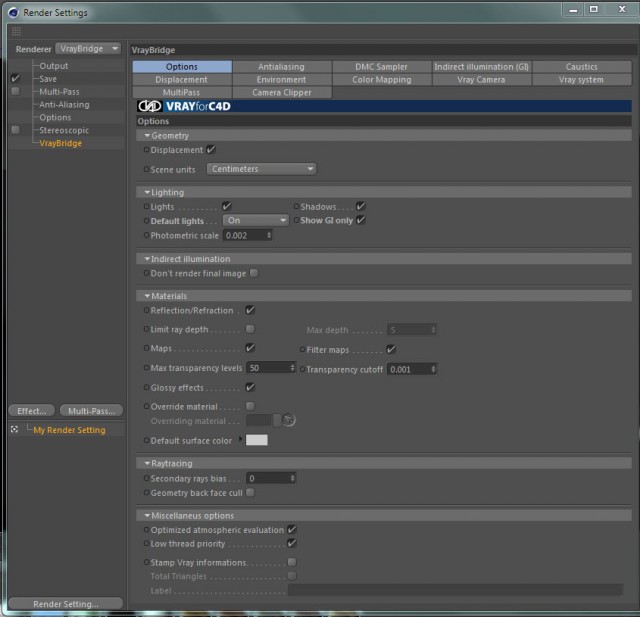Open the Color Mapping tab
Image resolution: width=640 pixels, height=617 pixels.
(x=382, y=80)
